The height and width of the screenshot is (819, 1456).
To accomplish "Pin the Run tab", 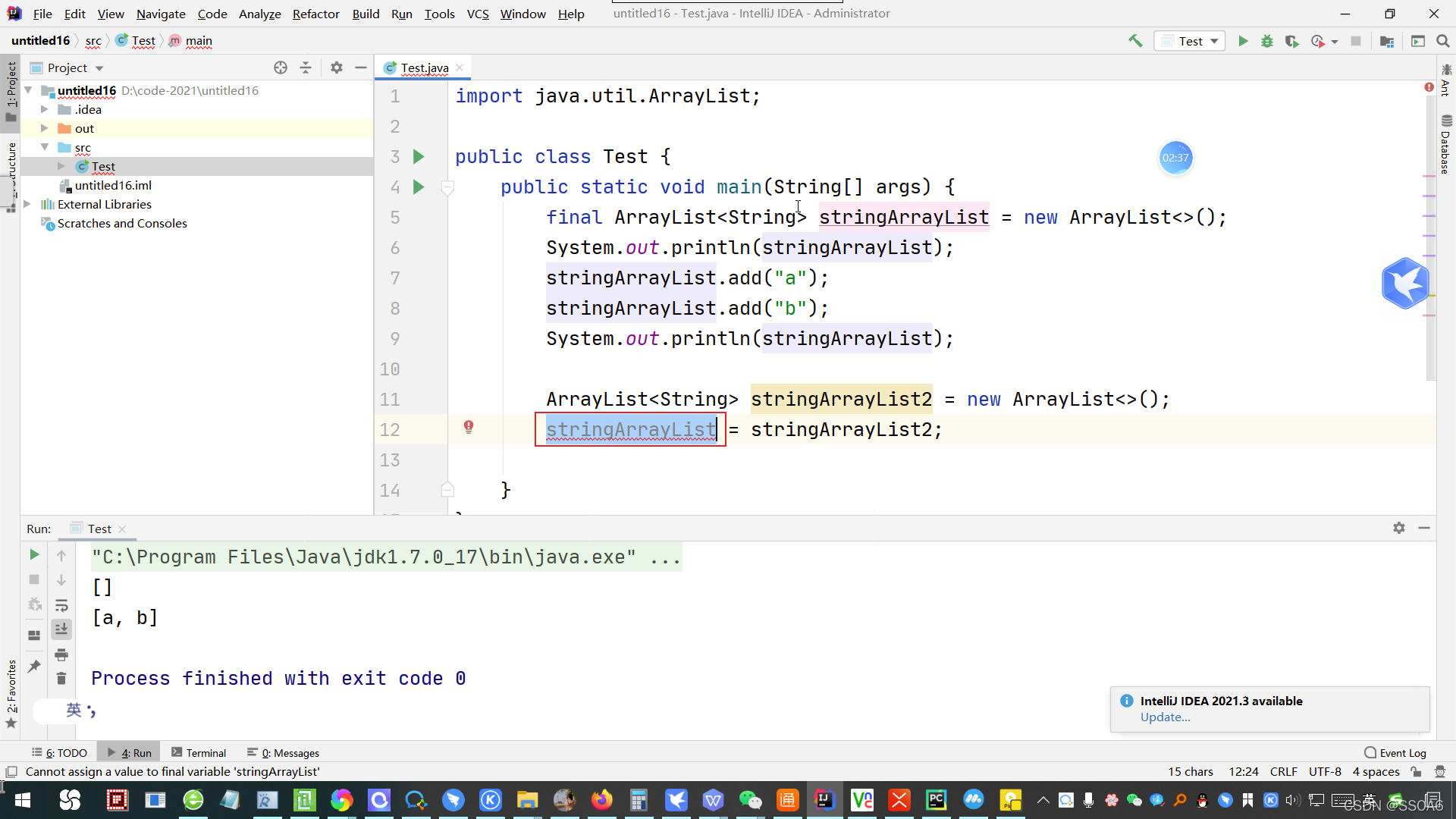I will pos(34,667).
